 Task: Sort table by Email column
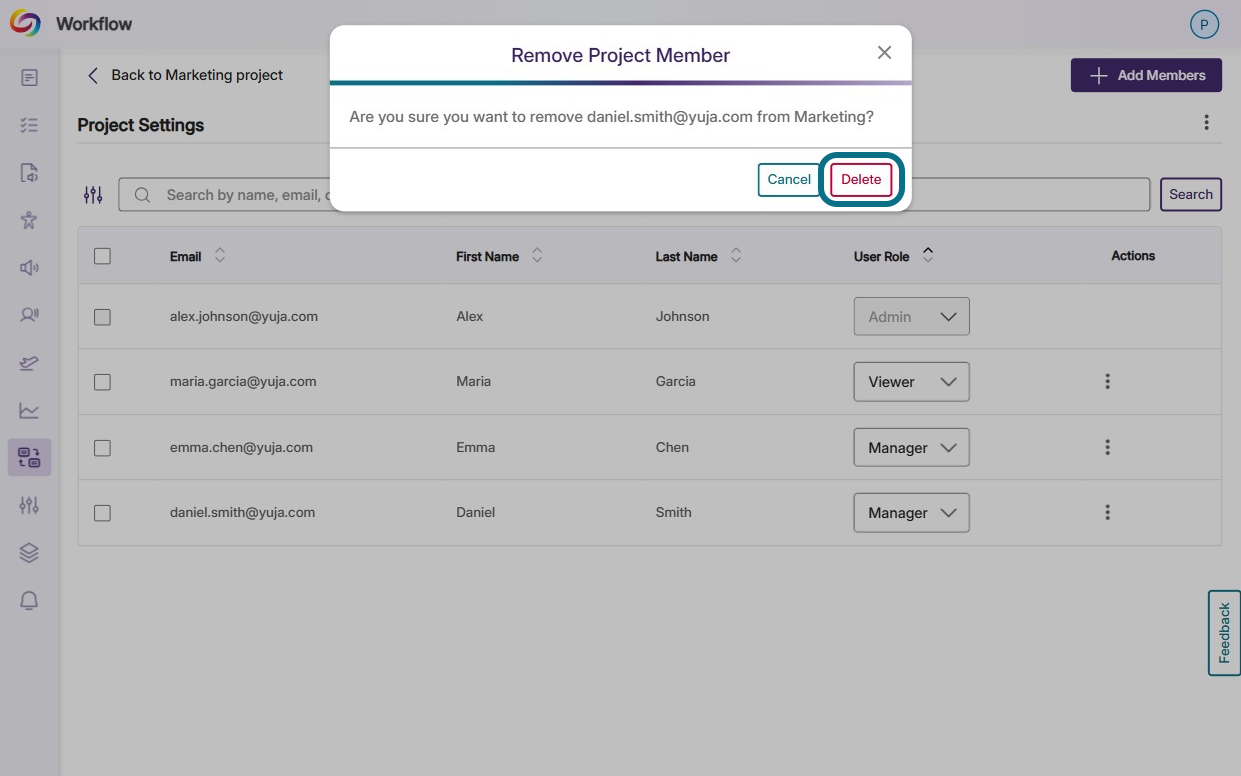click(220, 256)
